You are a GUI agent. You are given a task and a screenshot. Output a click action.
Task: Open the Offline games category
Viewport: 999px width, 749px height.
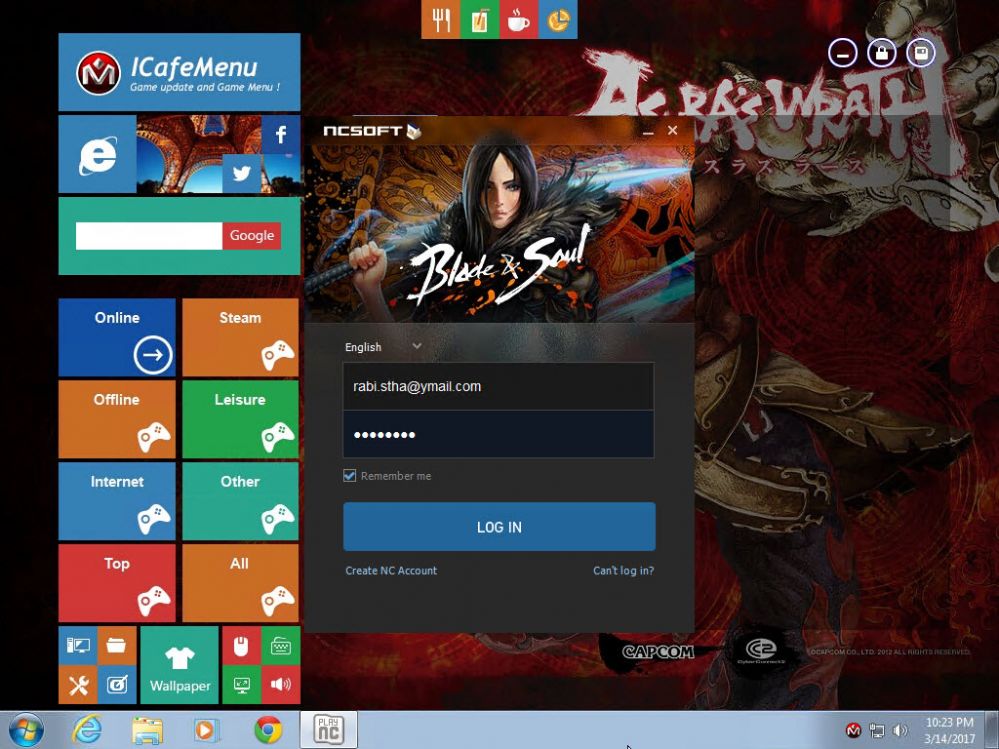pos(117,419)
